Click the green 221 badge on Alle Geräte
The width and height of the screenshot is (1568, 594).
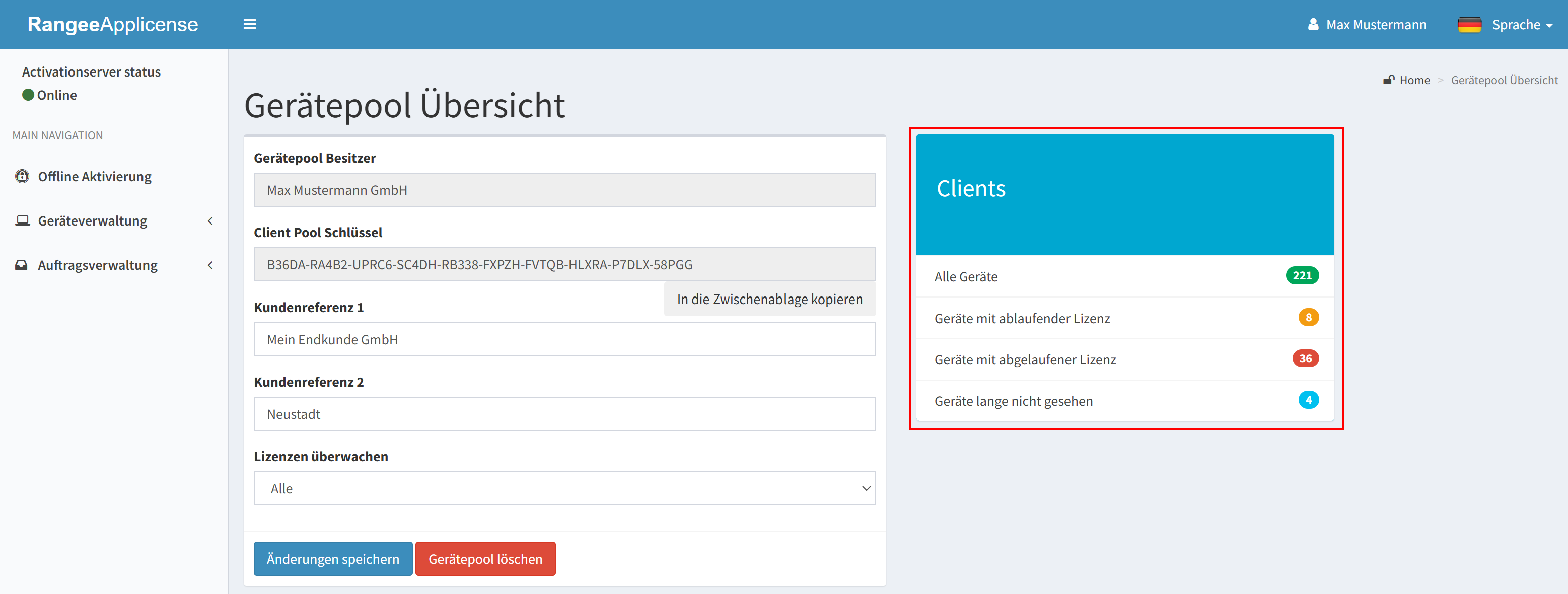click(x=1303, y=276)
